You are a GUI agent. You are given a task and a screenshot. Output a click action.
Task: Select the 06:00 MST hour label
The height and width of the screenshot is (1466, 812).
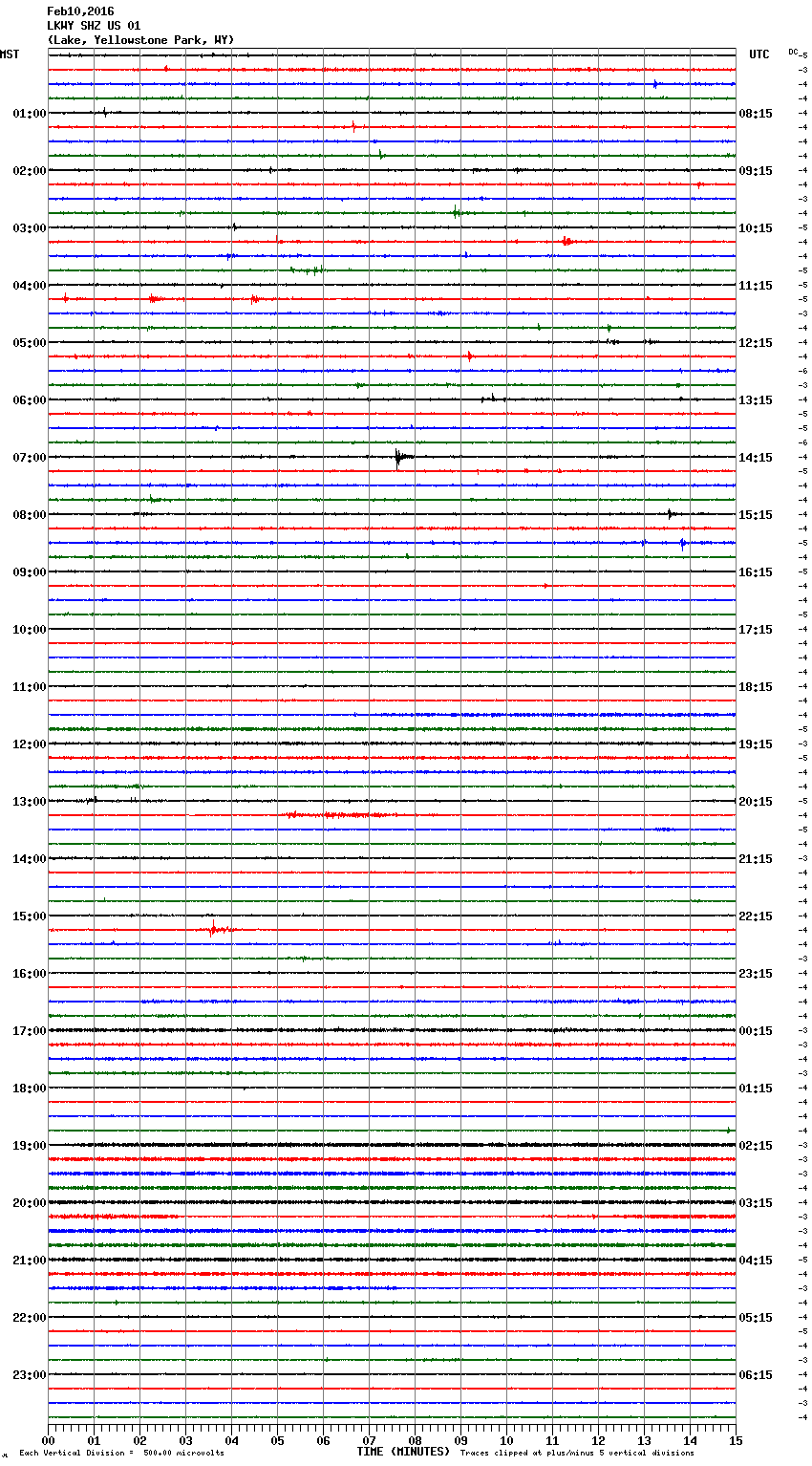30,400
